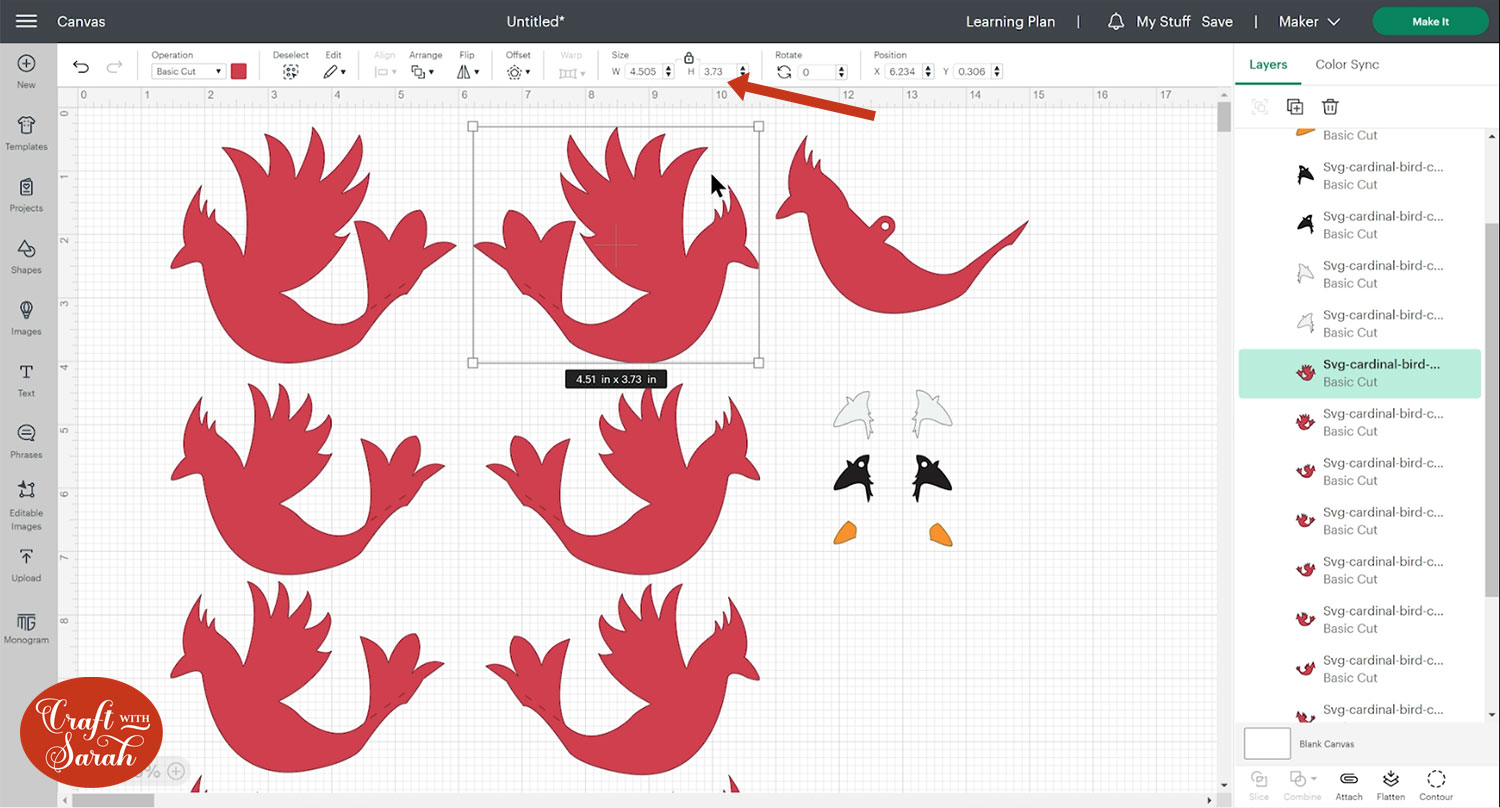The height and width of the screenshot is (808, 1500).
Task: Switch to the Color Sync tab
Action: click(x=1347, y=64)
